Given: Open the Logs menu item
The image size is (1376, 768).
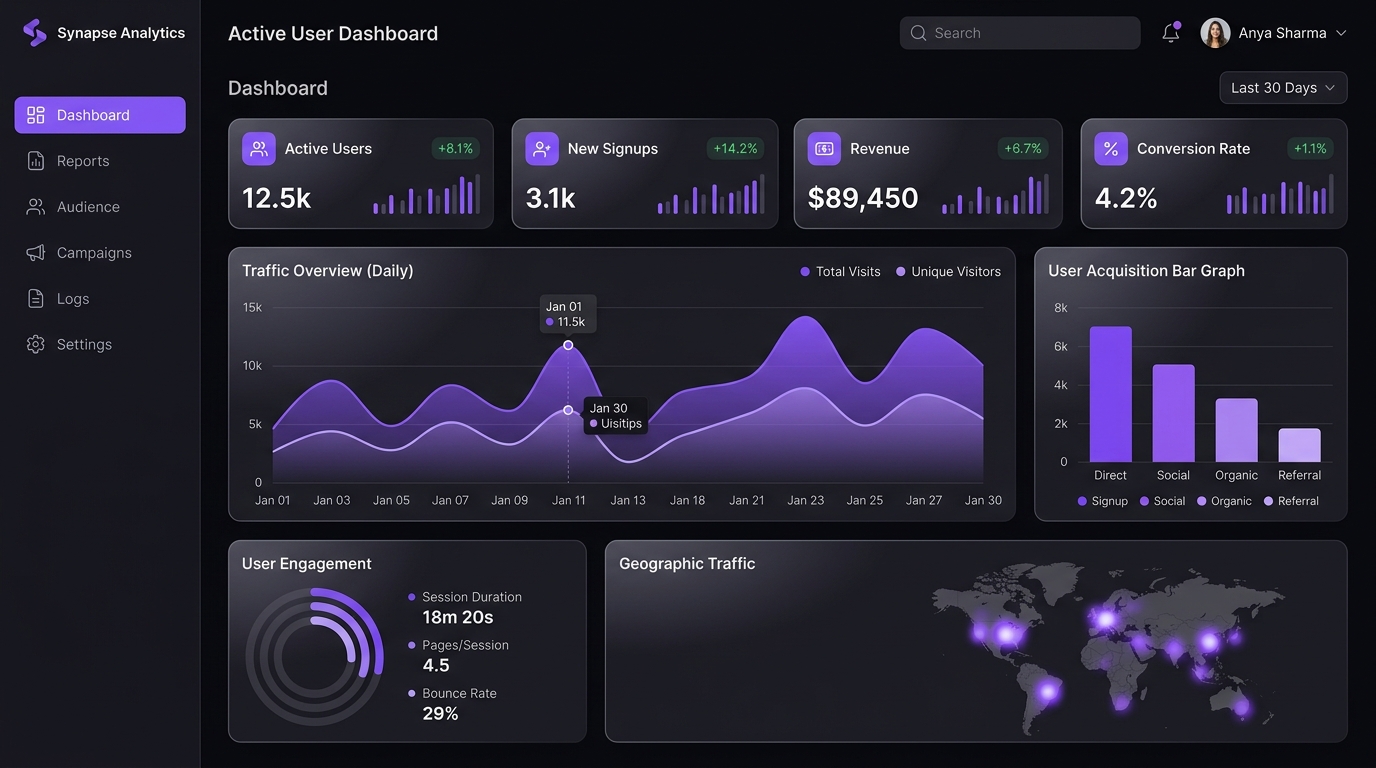Looking at the screenshot, I should [x=100, y=298].
